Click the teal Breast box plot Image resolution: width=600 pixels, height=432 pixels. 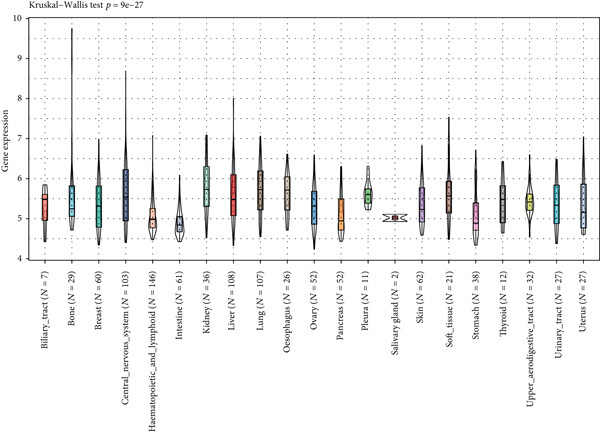point(99,207)
